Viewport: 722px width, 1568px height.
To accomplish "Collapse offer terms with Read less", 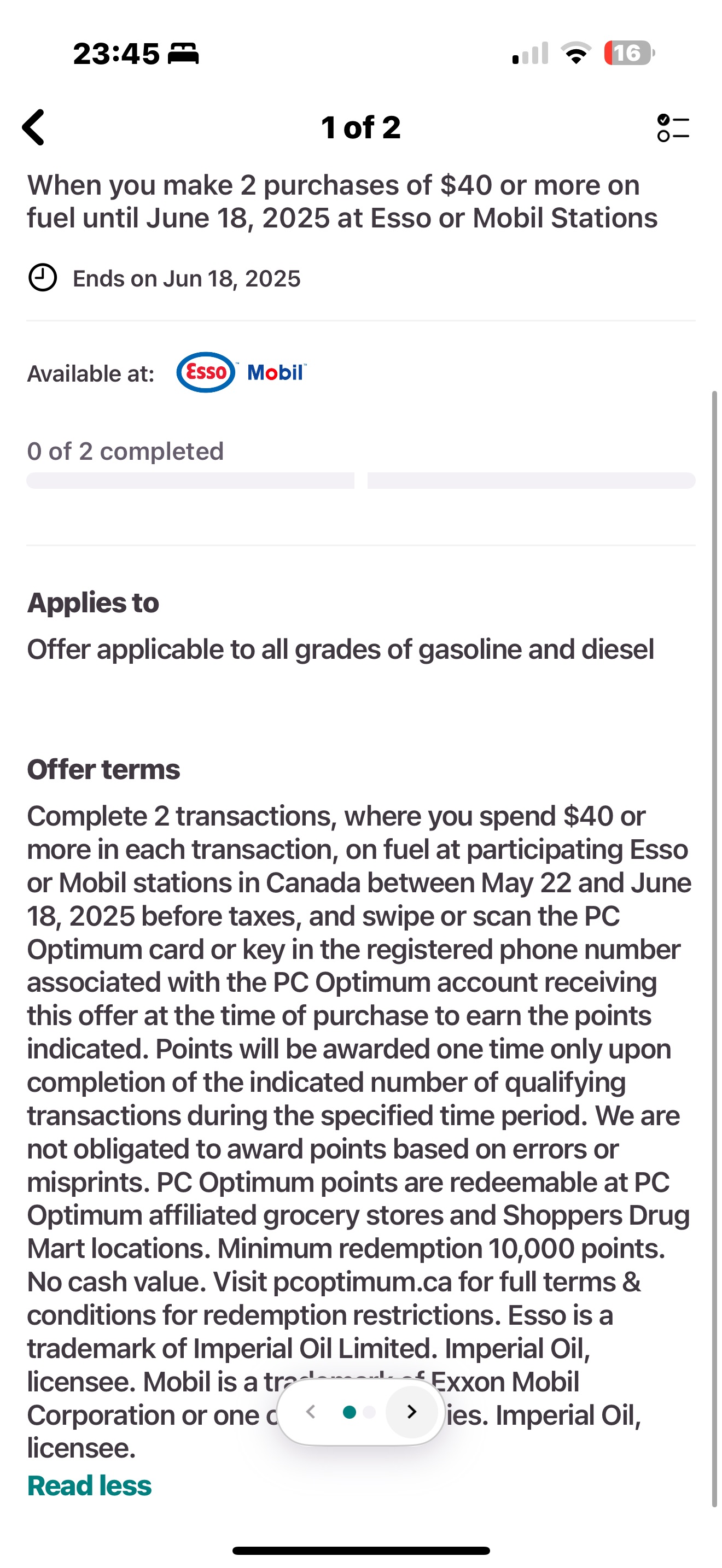I will [90, 1485].
